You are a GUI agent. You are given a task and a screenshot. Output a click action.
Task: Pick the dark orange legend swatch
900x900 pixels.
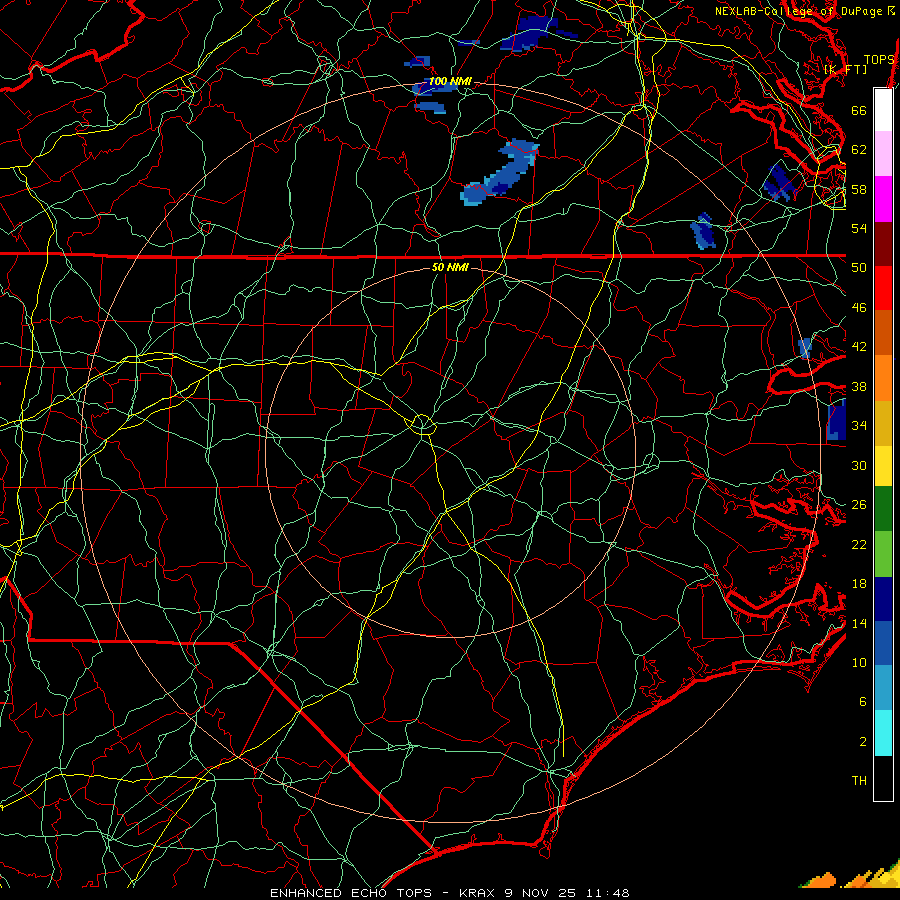tap(883, 332)
